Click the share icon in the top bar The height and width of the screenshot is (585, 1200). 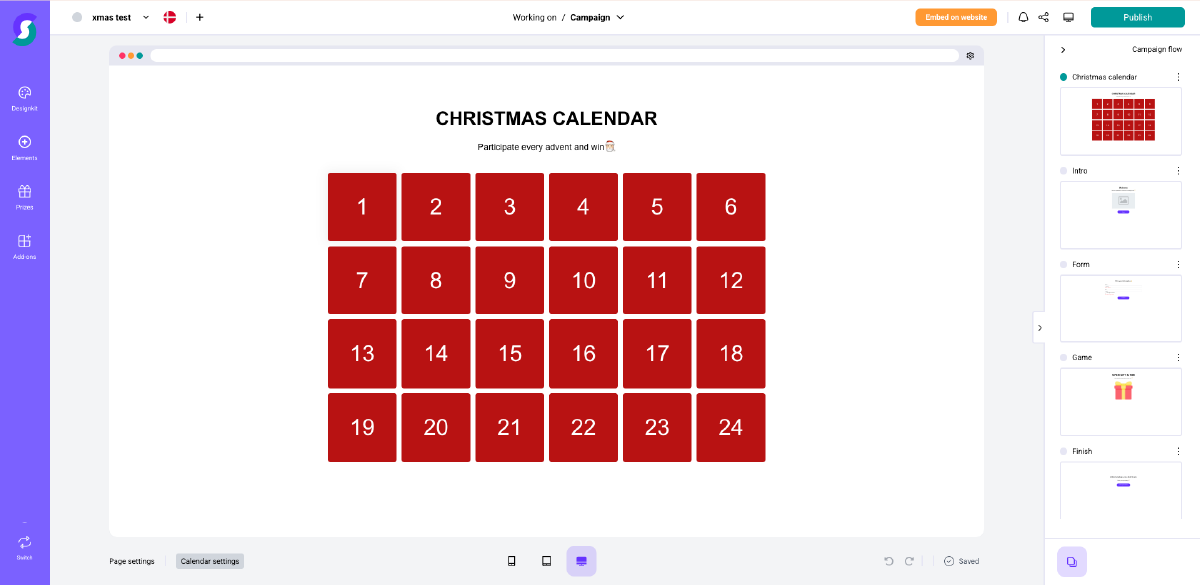[x=1044, y=17]
